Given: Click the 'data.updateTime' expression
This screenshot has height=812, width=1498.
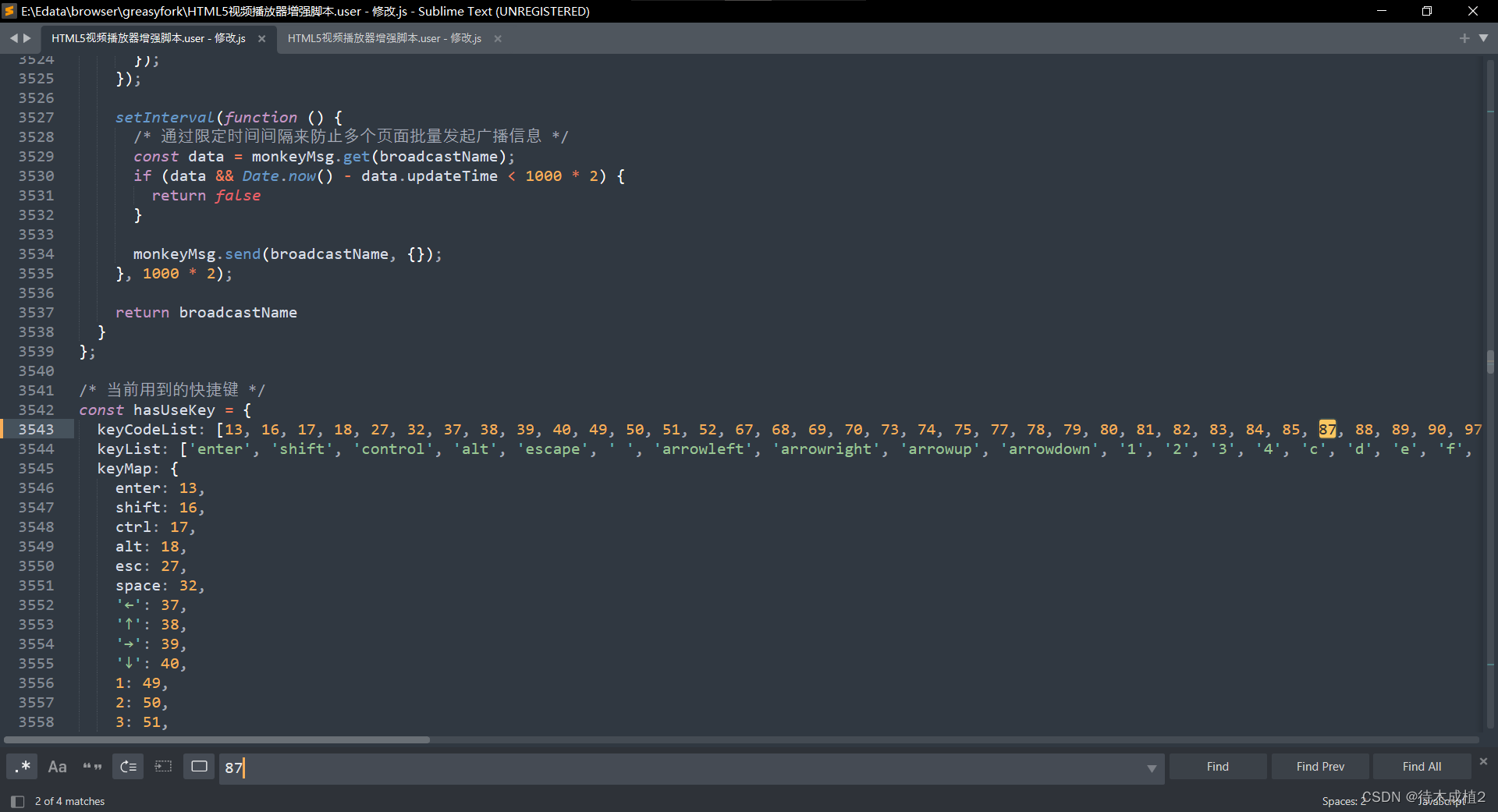Looking at the screenshot, I should pyautogui.click(x=429, y=176).
